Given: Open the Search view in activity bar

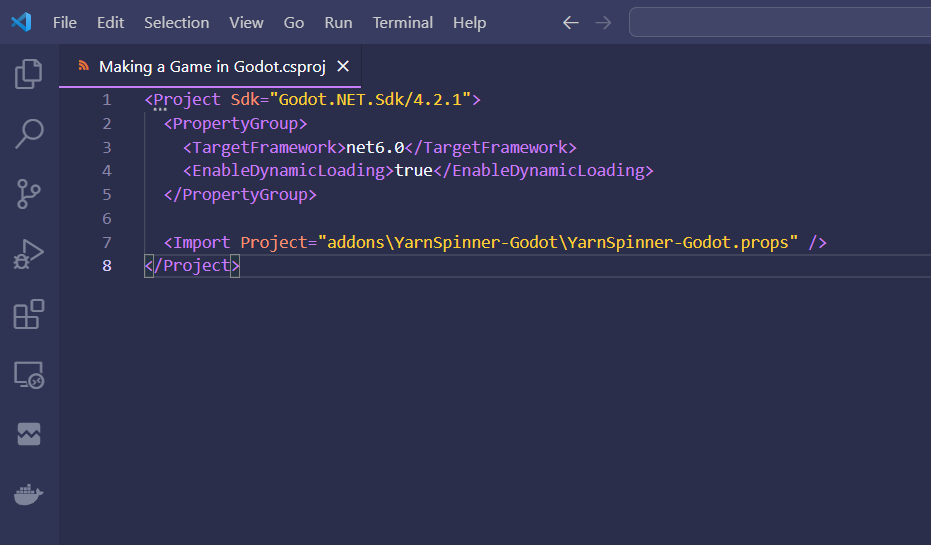Looking at the screenshot, I should pos(29,133).
